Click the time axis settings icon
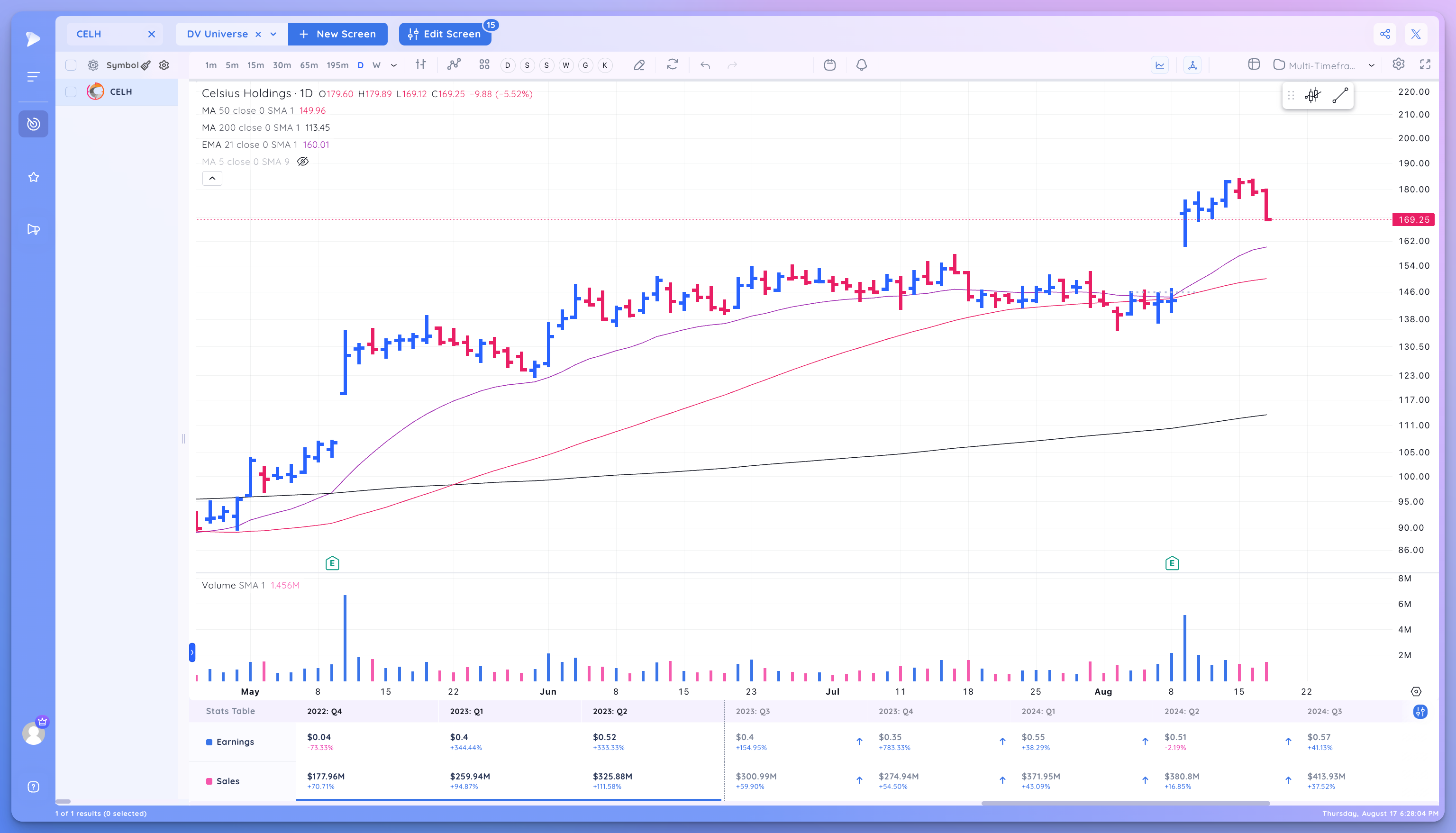This screenshot has height=833, width=1456. (x=1415, y=691)
